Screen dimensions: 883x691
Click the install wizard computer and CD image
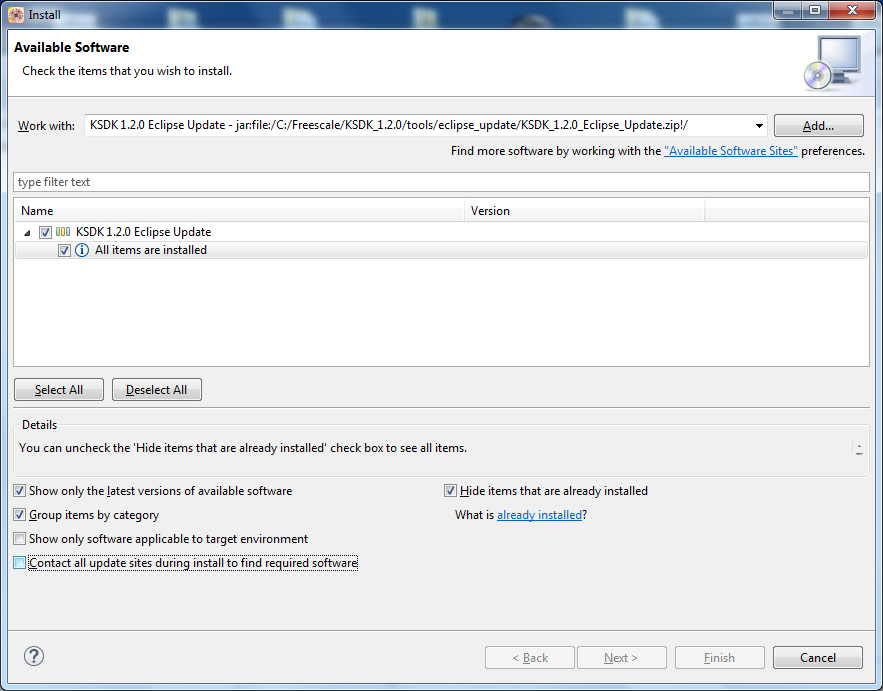tap(833, 63)
